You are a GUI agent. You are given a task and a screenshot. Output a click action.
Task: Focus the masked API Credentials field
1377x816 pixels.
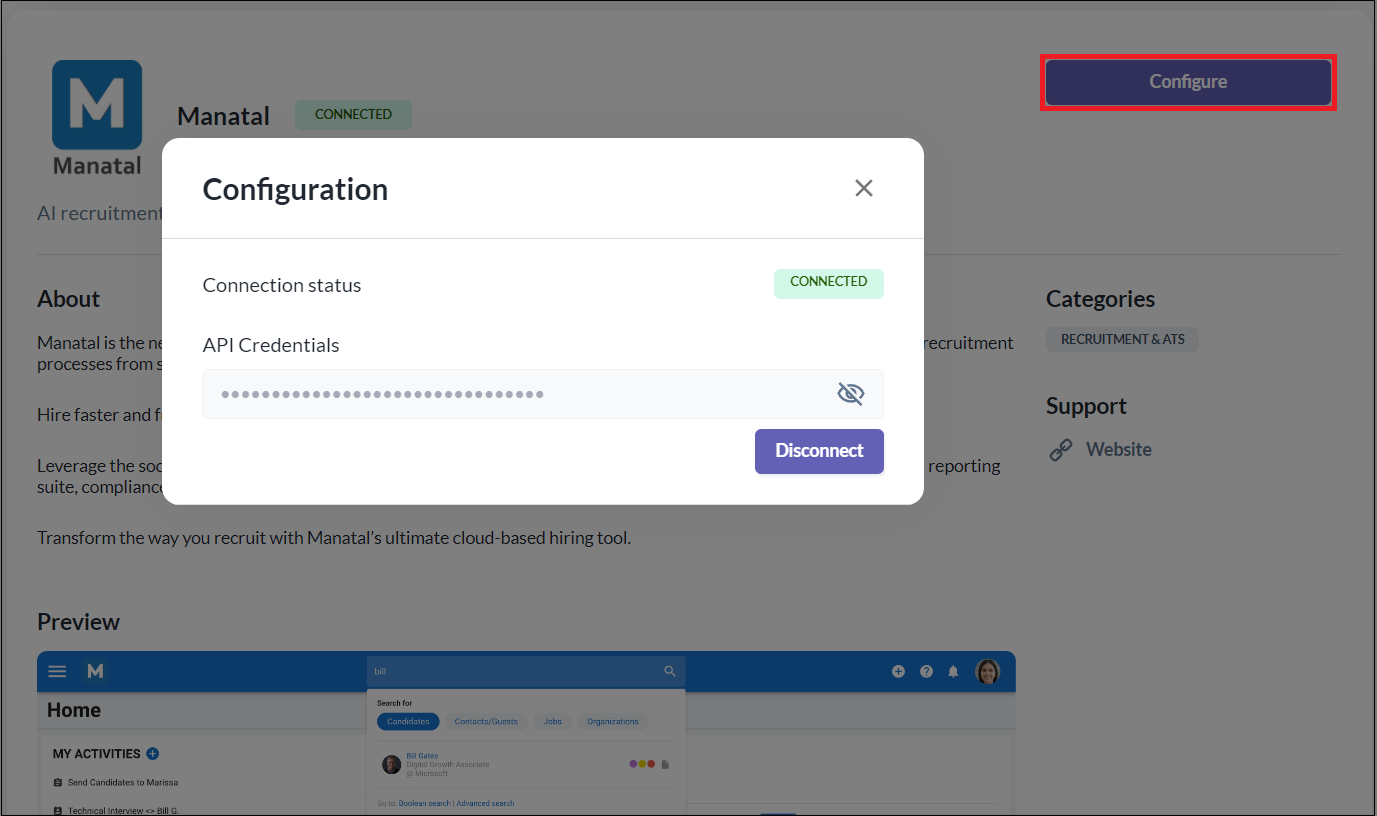[543, 394]
